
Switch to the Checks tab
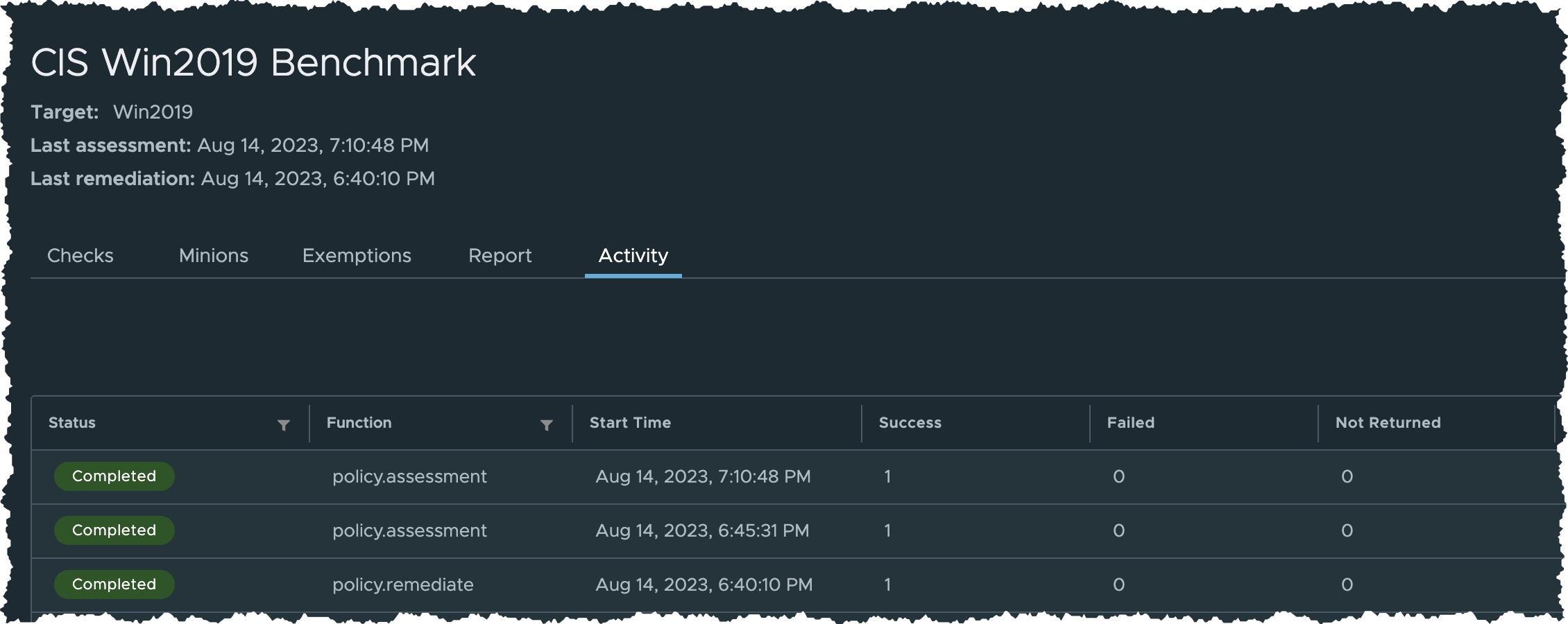click(80, 256)
